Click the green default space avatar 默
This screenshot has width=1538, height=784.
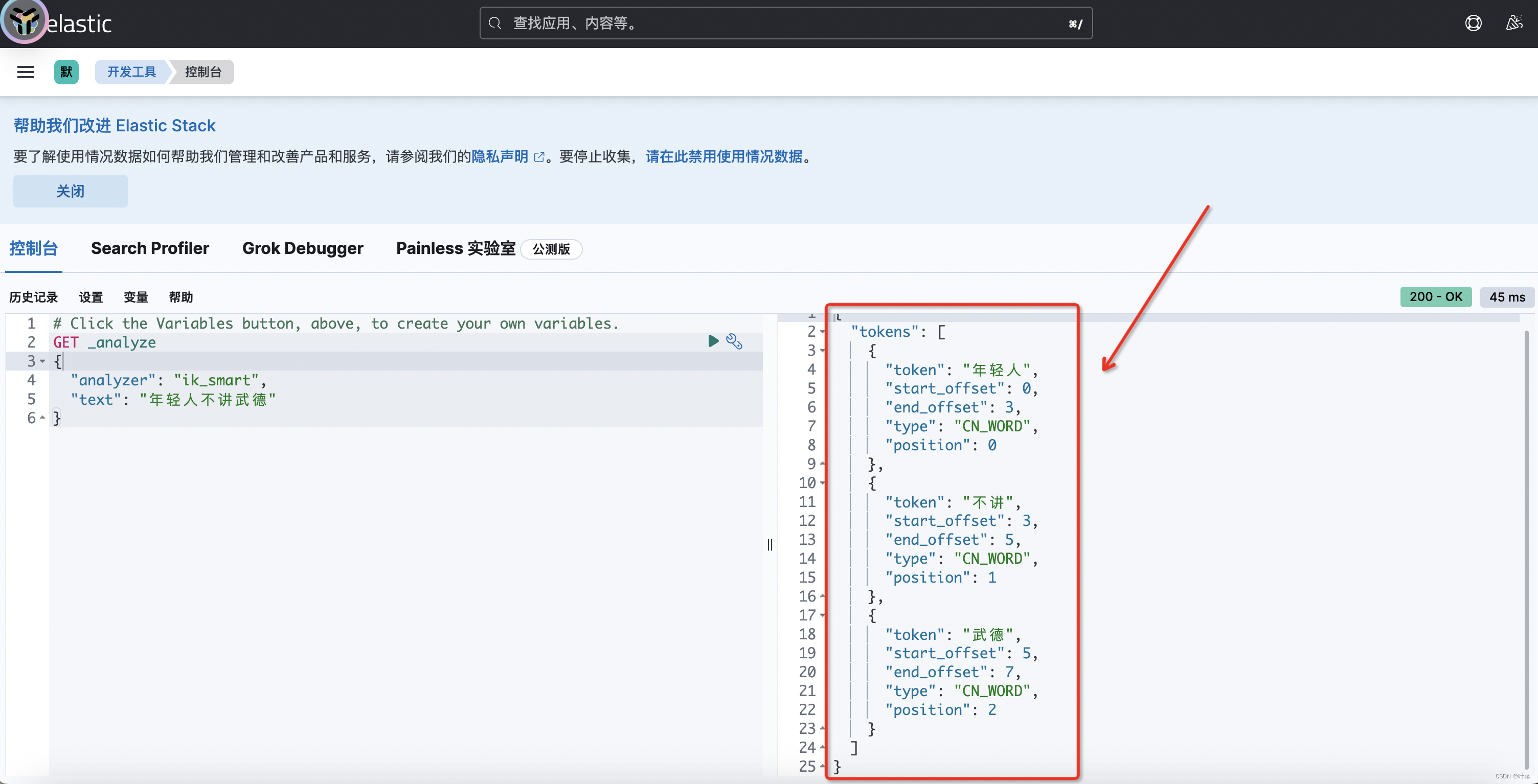click(x=66, y=72)
